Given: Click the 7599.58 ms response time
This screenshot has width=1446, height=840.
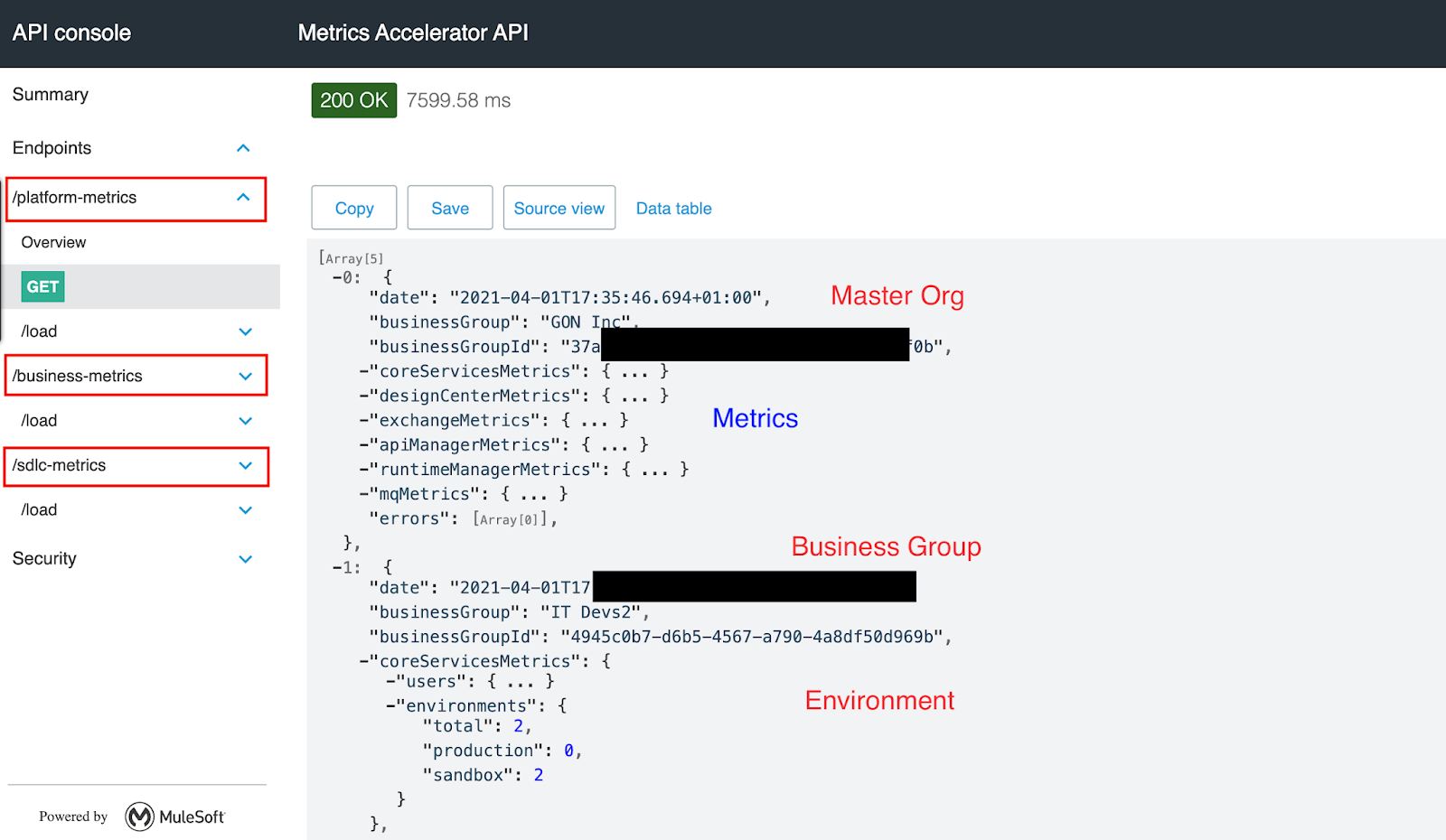Looking at the screenshot, I should point(458,100).
